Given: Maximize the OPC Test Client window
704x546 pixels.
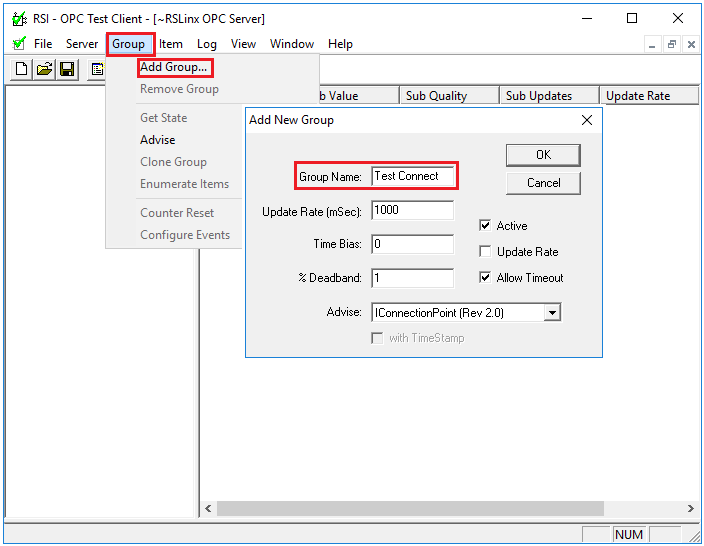Looking at the screenshot, I should pyautogui.click(x=632, y=18).
